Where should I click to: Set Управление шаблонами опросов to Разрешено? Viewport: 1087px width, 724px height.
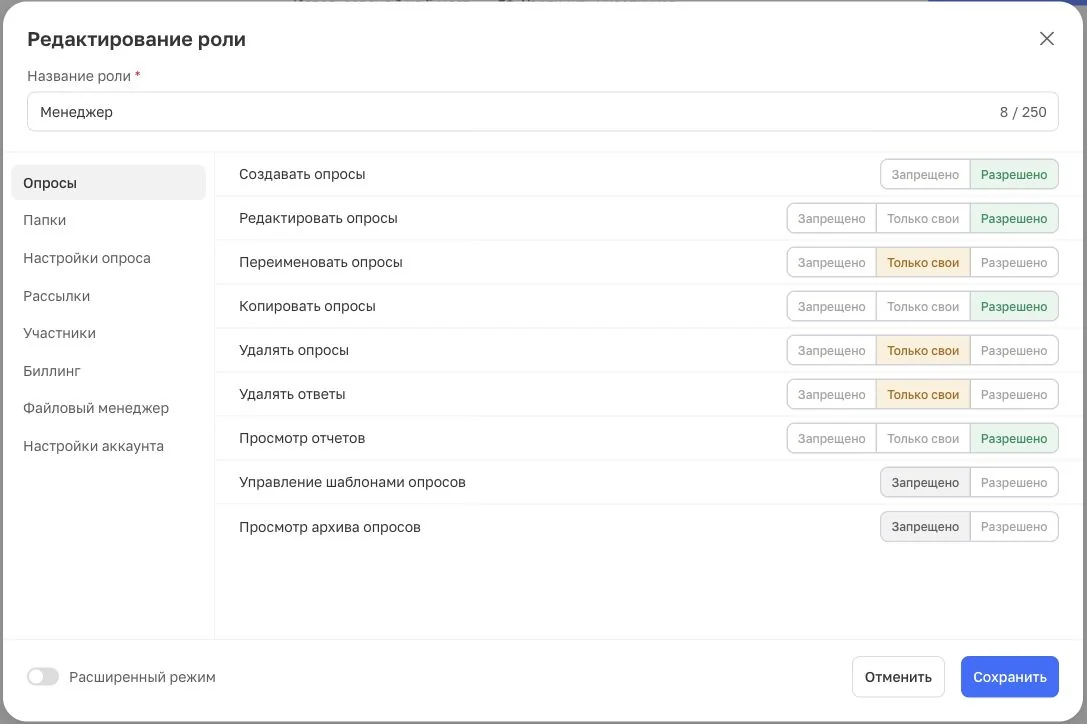click(x=1014, y=483)
